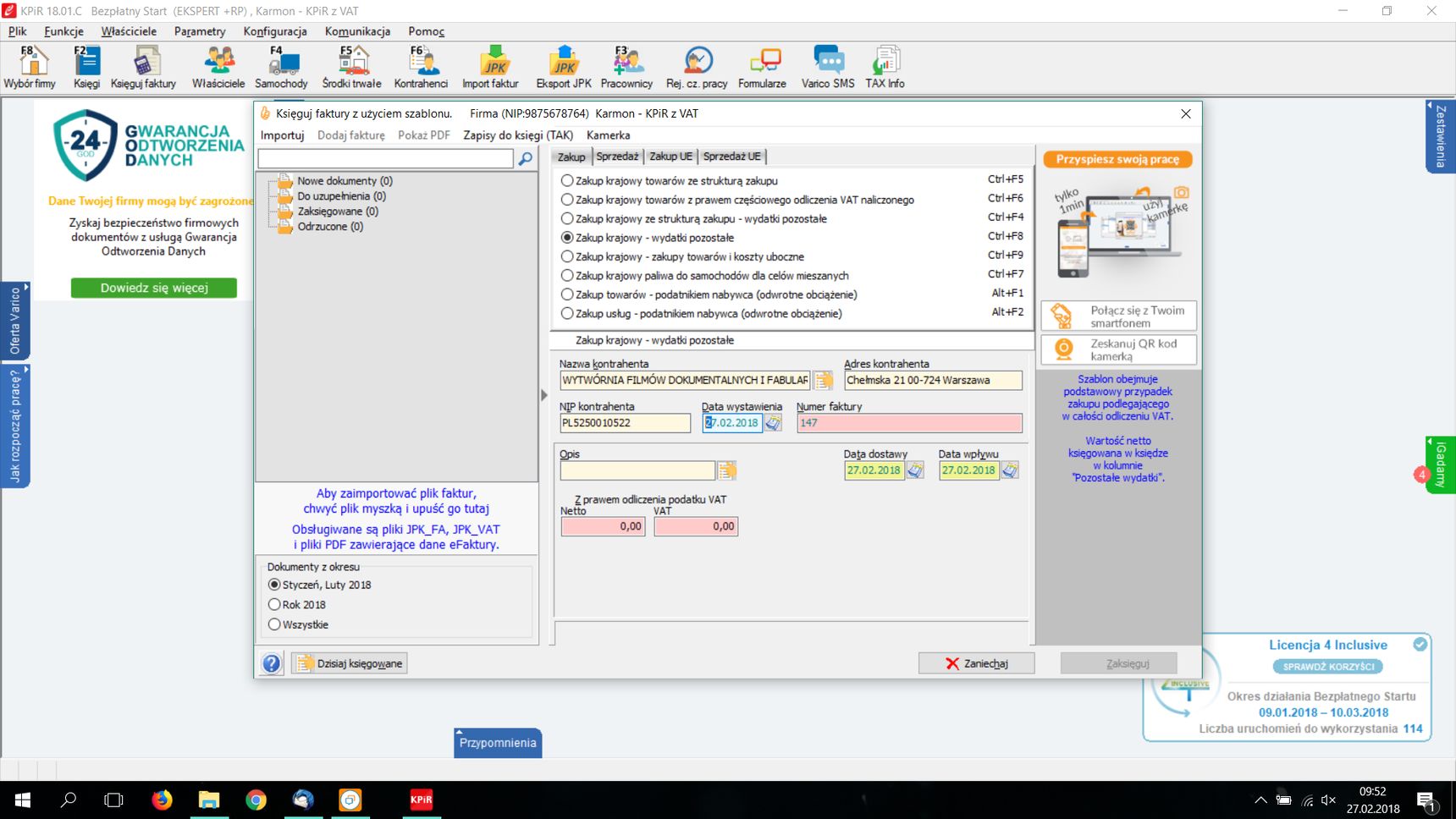The image size is (1456, 819).
Task: Select Zakup krajowy - wydatki pozostałe option
Action: point(648,238)
